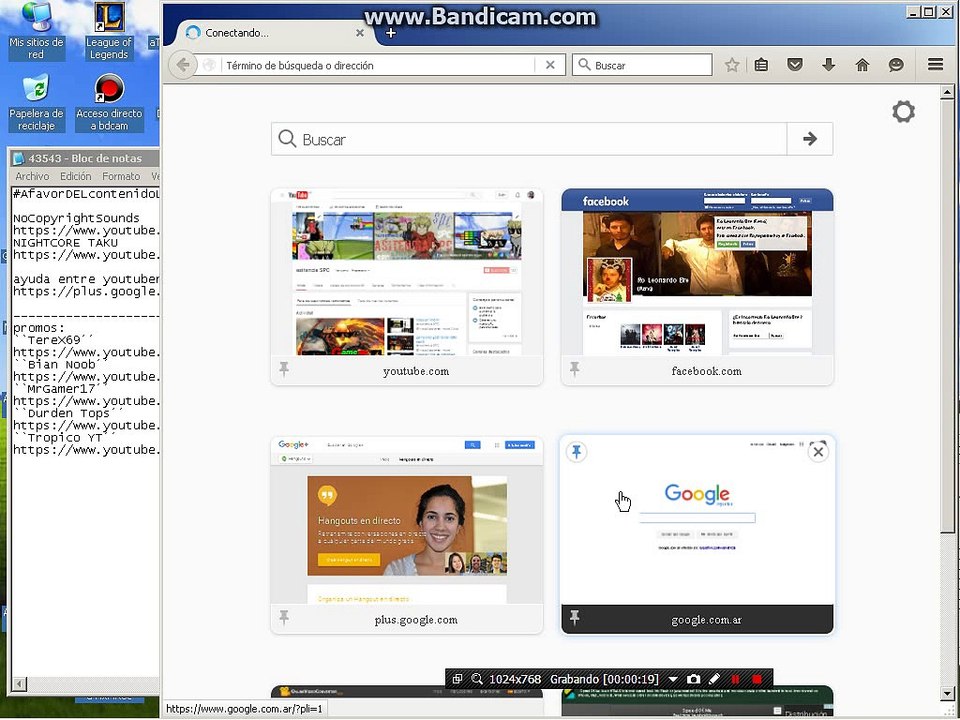The width and height of the screenshot is (960, 720).
Task: Open Acceso directo a bdcam shortcut
Action: point(109,102)
